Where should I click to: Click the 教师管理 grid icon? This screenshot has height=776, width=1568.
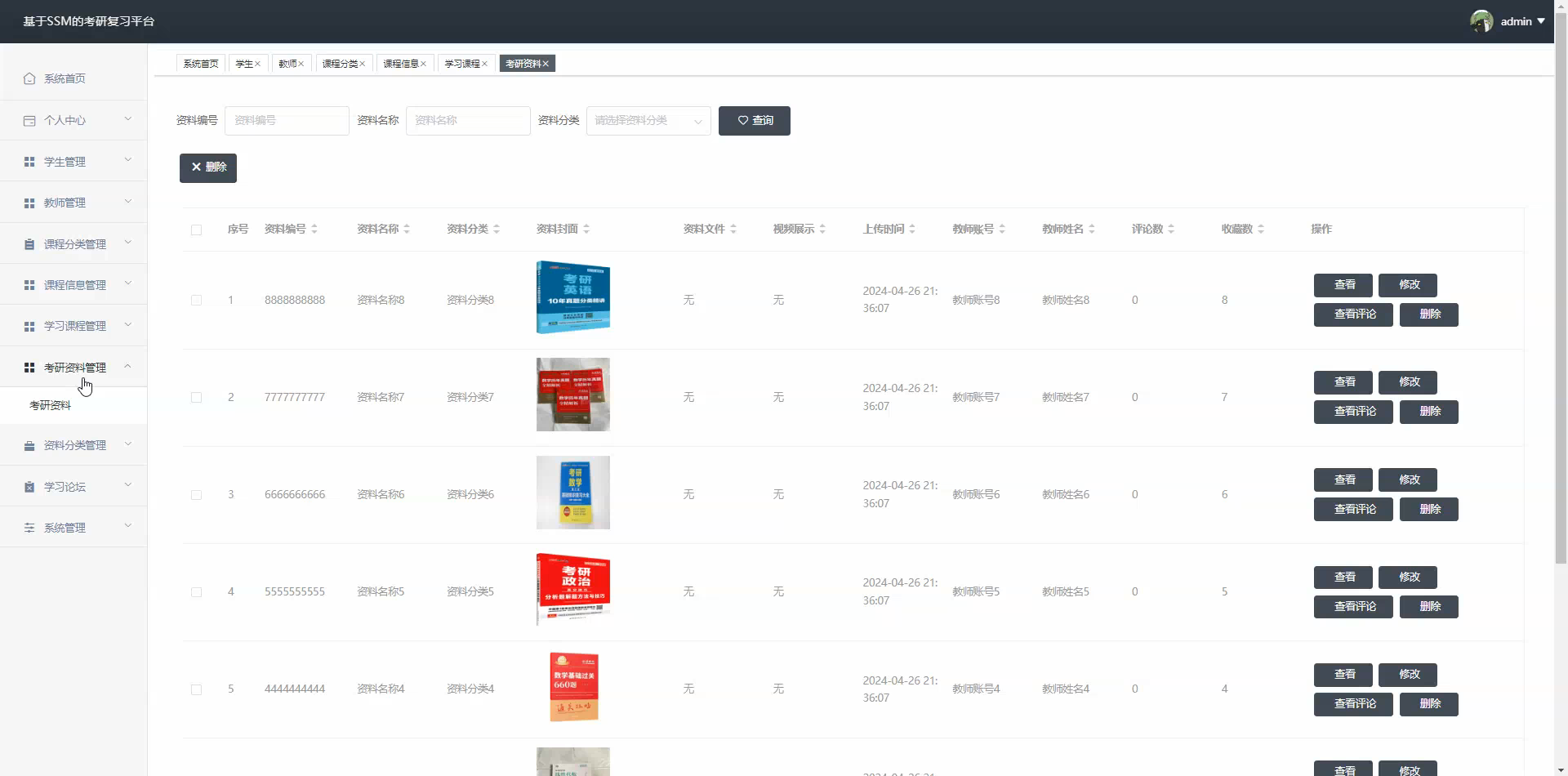click(29, 203)
